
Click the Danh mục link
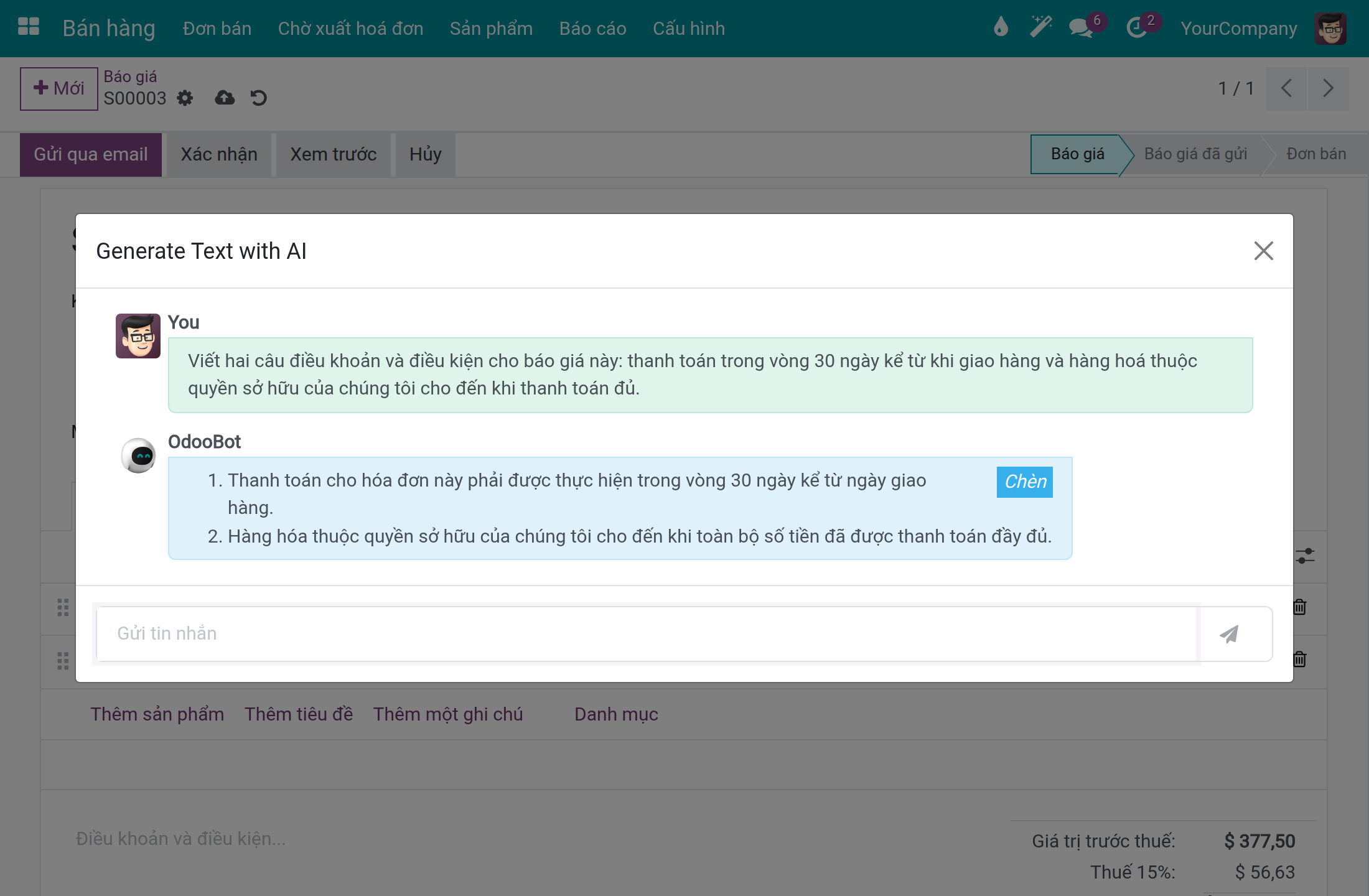[x=616, y=714]
